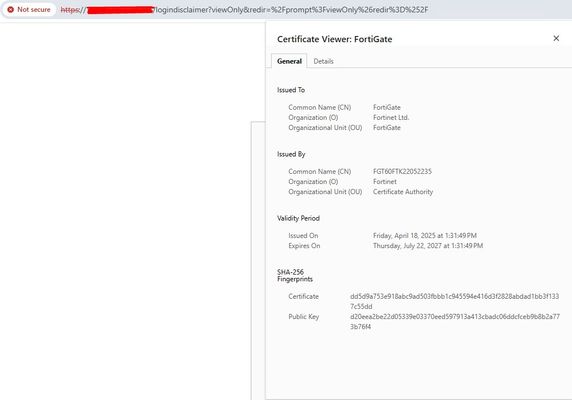This screenshot has width=572, height=400.
Task: Select the Public Key fingerprint value
Action: tap(455, 322)
